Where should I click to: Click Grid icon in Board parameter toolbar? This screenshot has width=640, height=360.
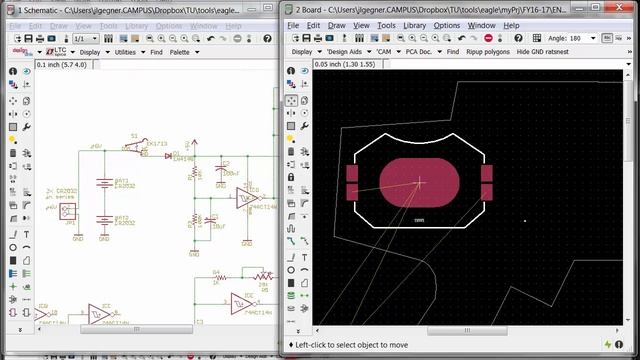(537, 38)
